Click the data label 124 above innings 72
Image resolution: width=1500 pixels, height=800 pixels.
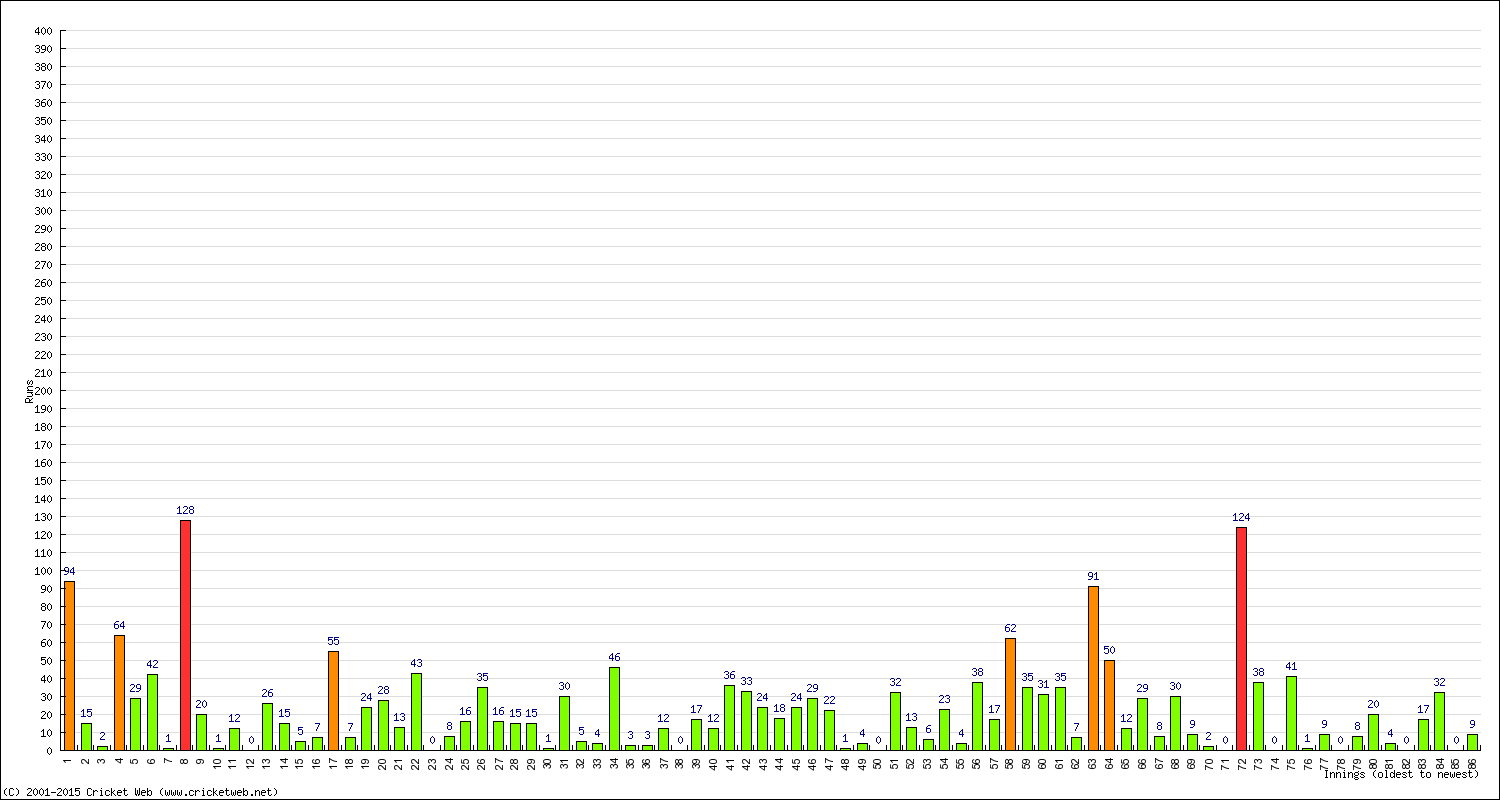coord(1242,517)
